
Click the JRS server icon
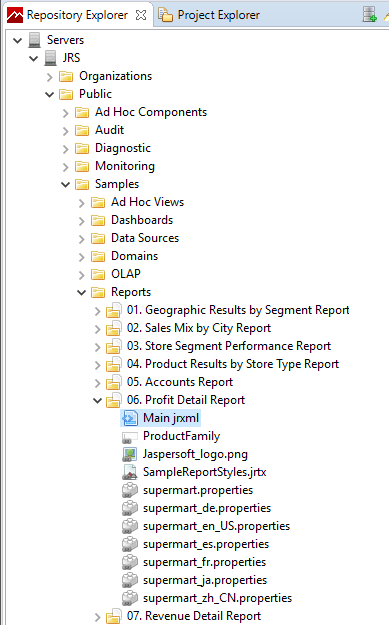point(51,58)
